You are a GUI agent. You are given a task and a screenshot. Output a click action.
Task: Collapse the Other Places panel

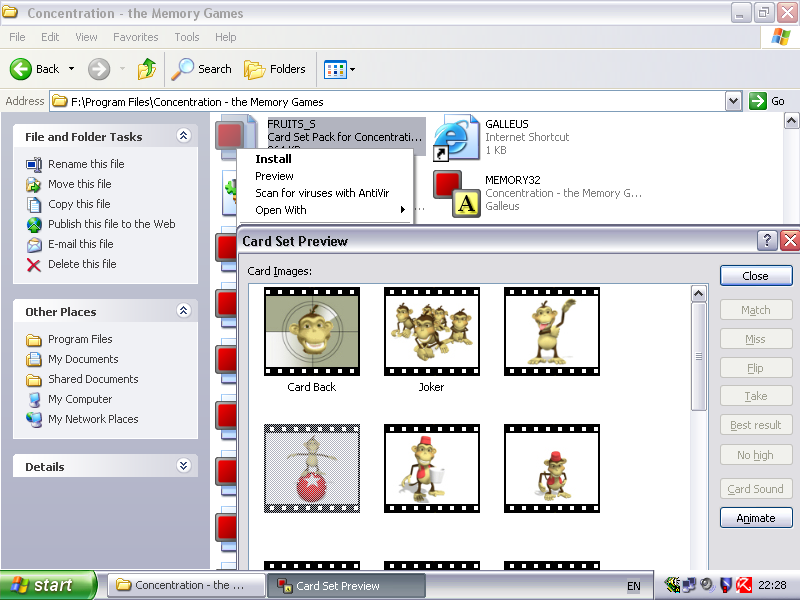point(183,311)
